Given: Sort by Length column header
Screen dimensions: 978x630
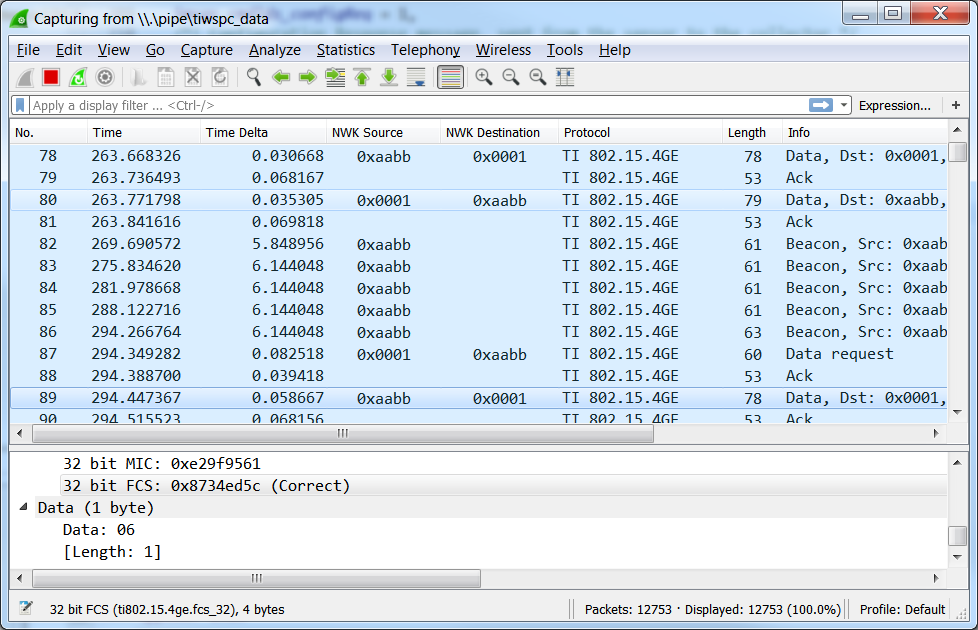Looking at the screenshot, I should 752,133.
